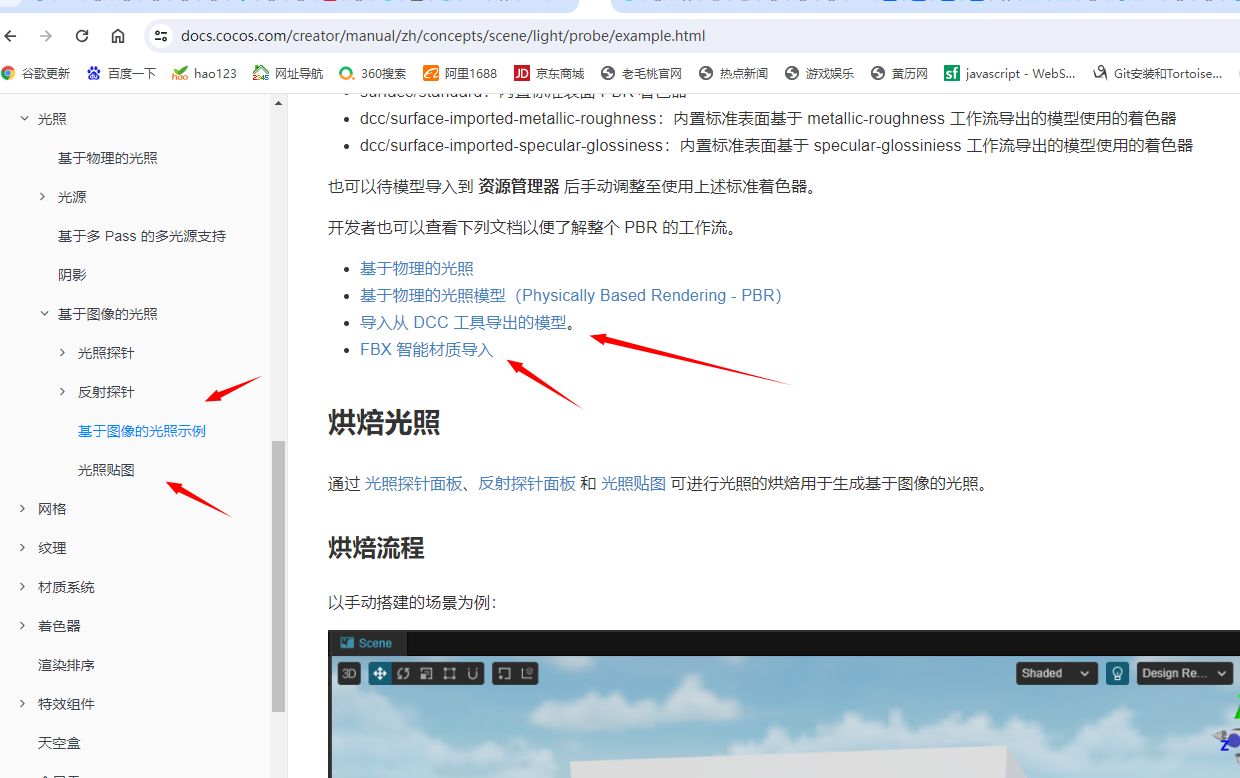
Task: Follow the FBX 智能材质导入 link
Action: tap(427, 349)
